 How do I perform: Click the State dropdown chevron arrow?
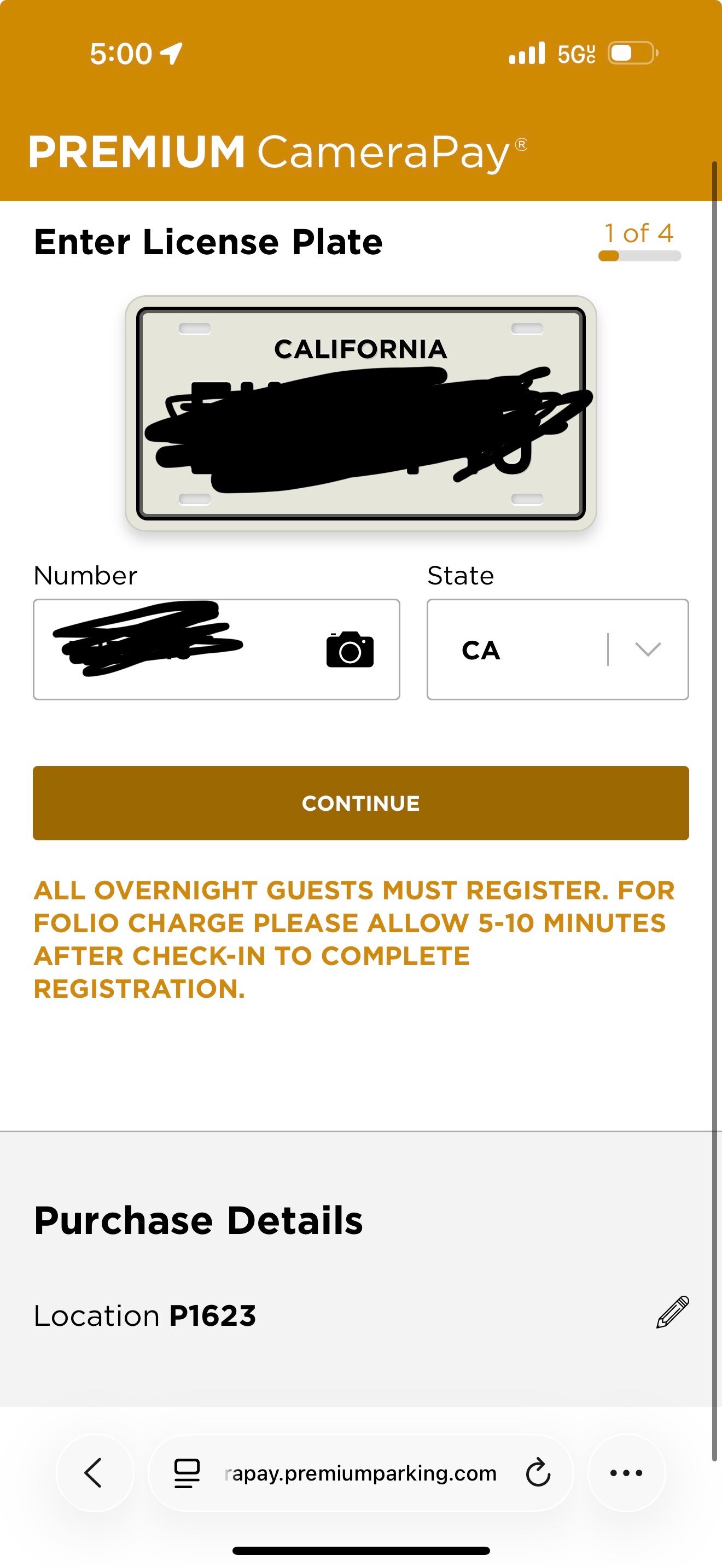pos(648,650)
